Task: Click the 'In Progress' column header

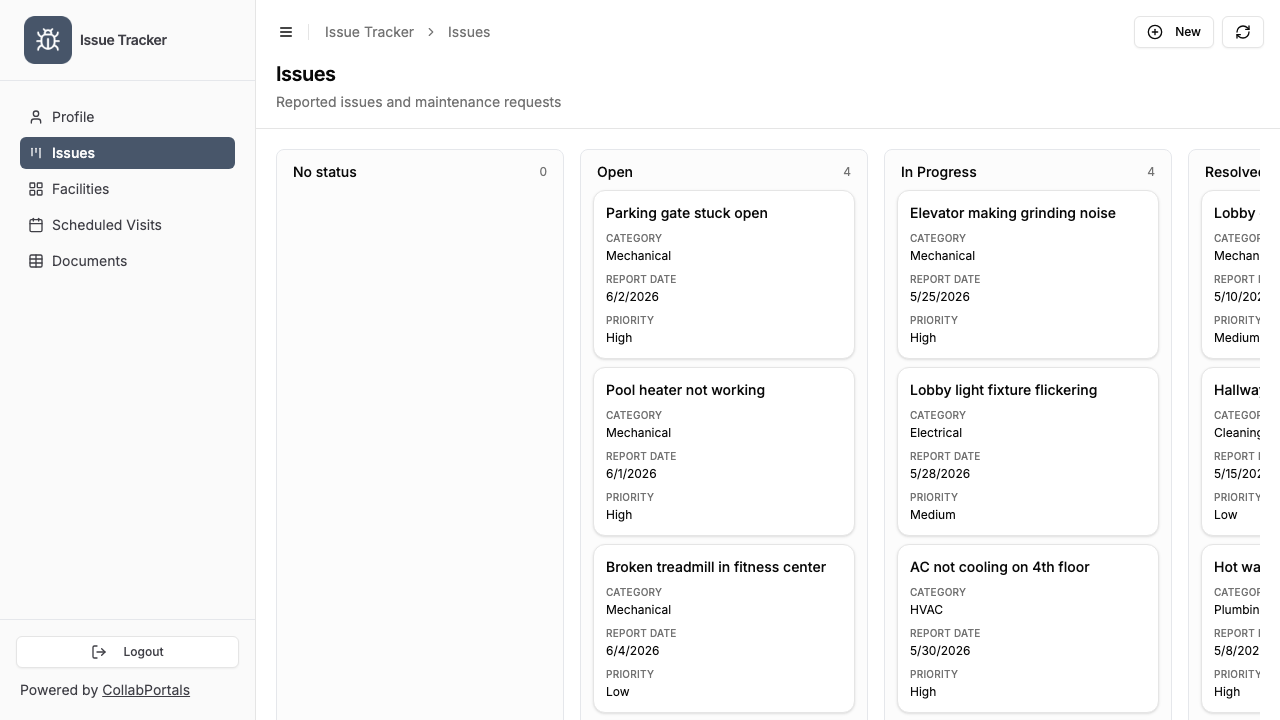Action: pos(939,172)
